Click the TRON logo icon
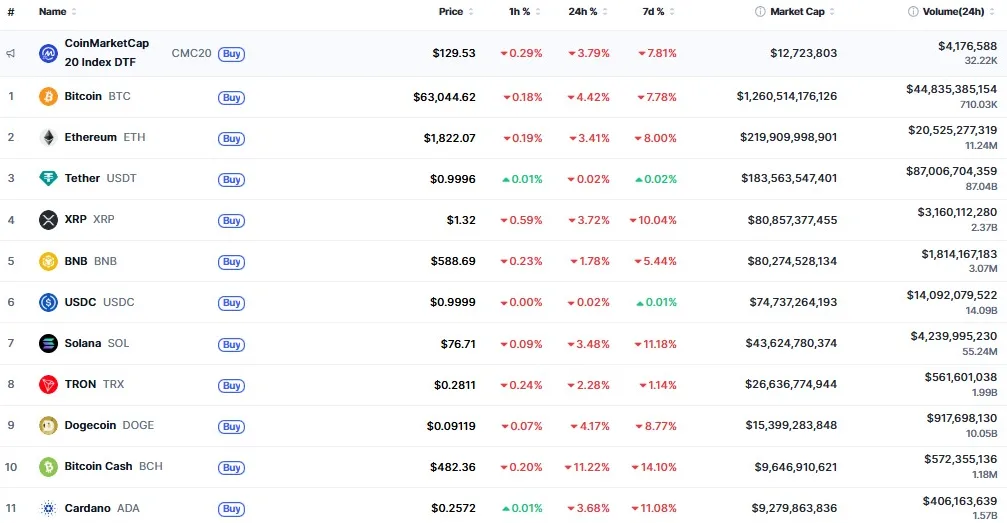 click(48, 384)
